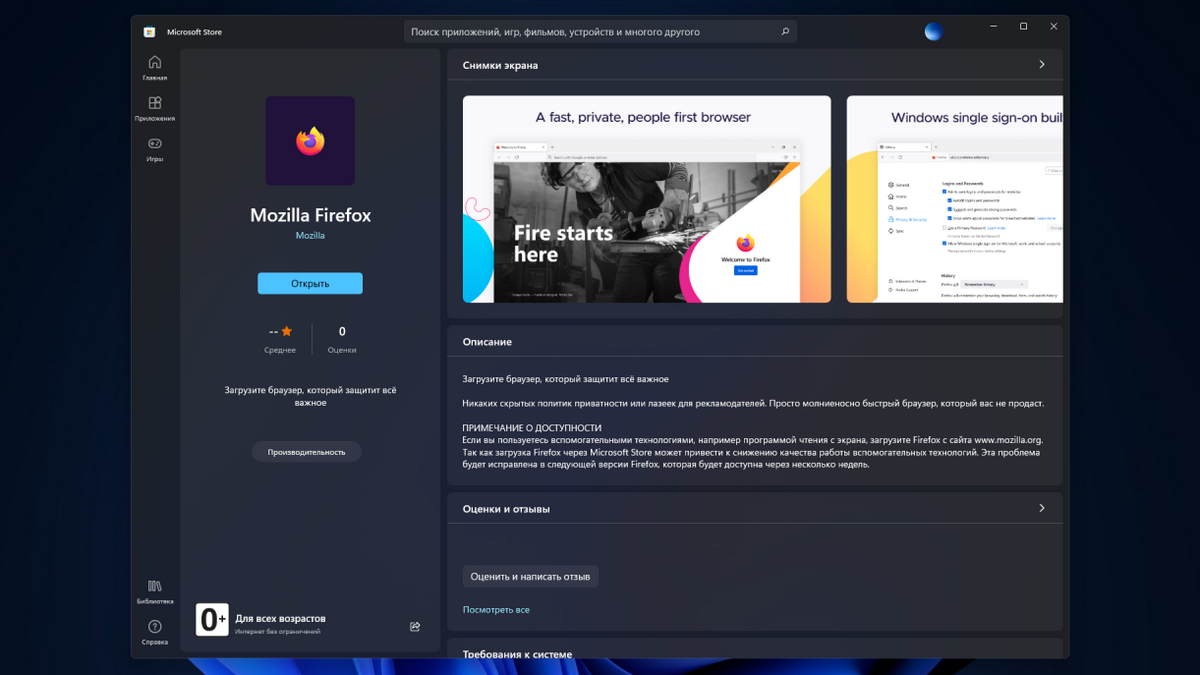Click the share icon below app info

click(415, 627)
